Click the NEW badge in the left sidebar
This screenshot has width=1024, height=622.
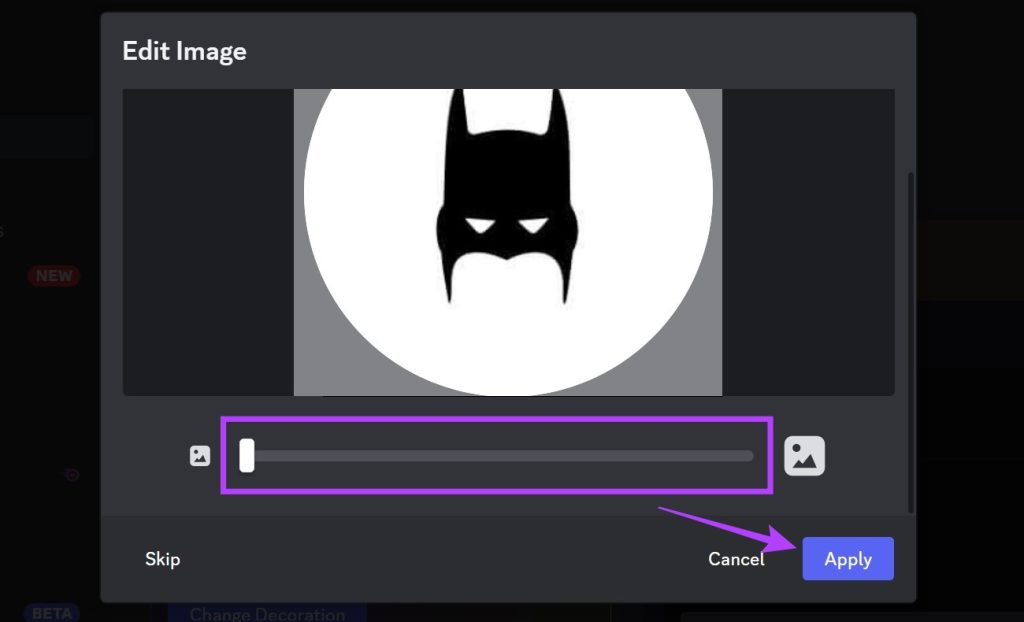pos(53,276)
